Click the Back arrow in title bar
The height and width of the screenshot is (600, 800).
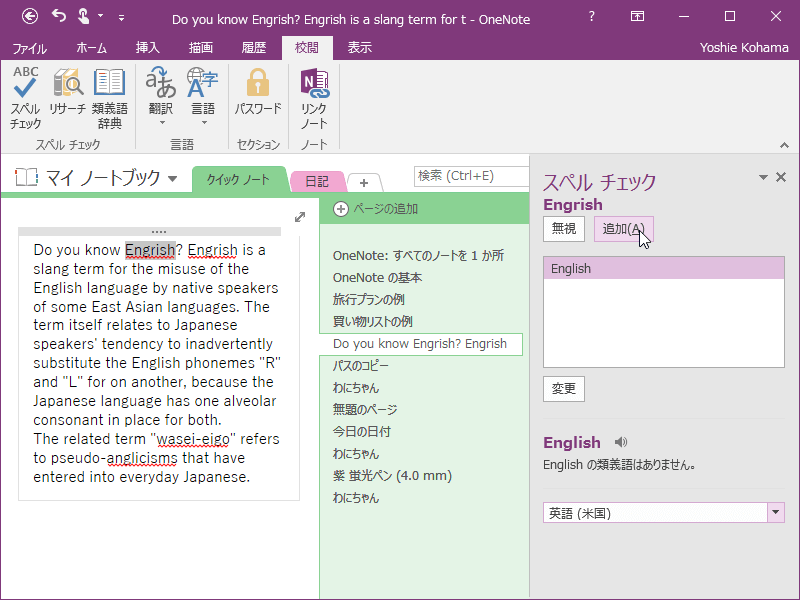[x=30, y=17]
